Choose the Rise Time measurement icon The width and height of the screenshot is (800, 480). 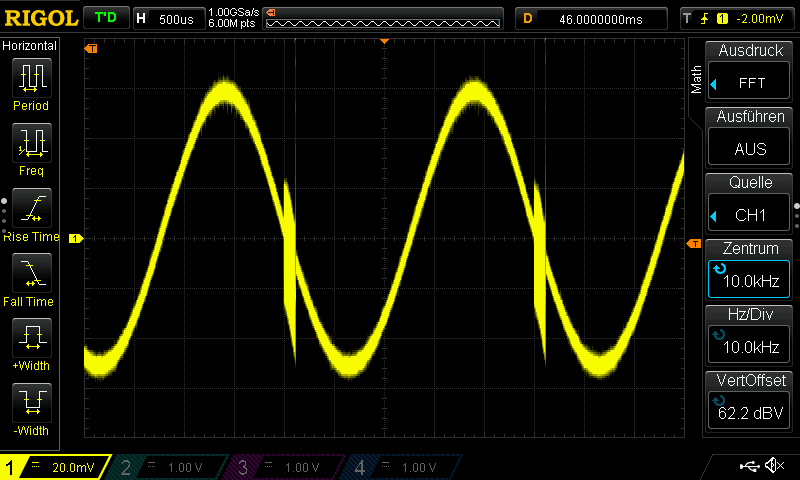pyautogui.click(x=31, y=208)
